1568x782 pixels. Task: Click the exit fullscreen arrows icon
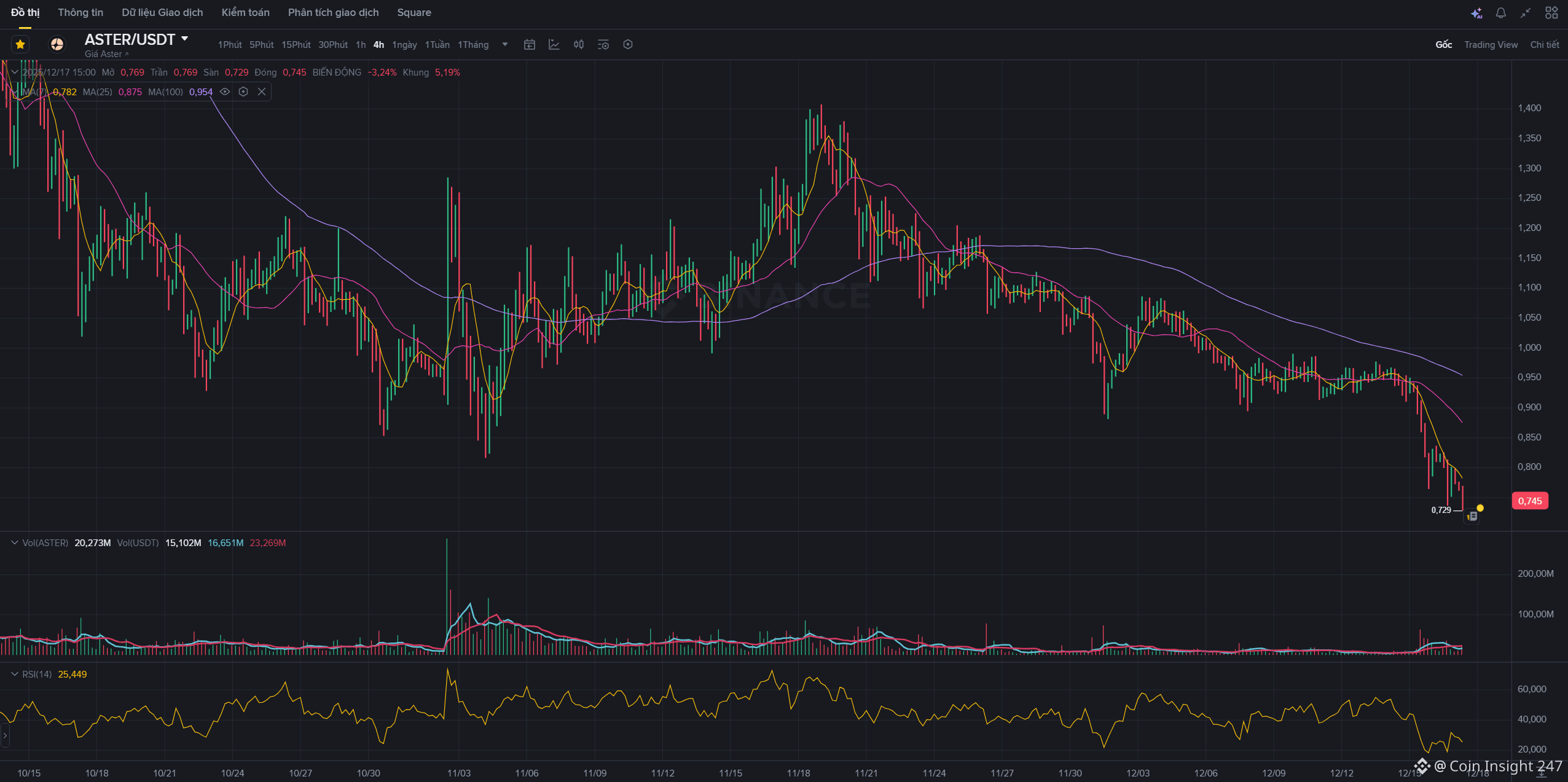(1526, 13)
